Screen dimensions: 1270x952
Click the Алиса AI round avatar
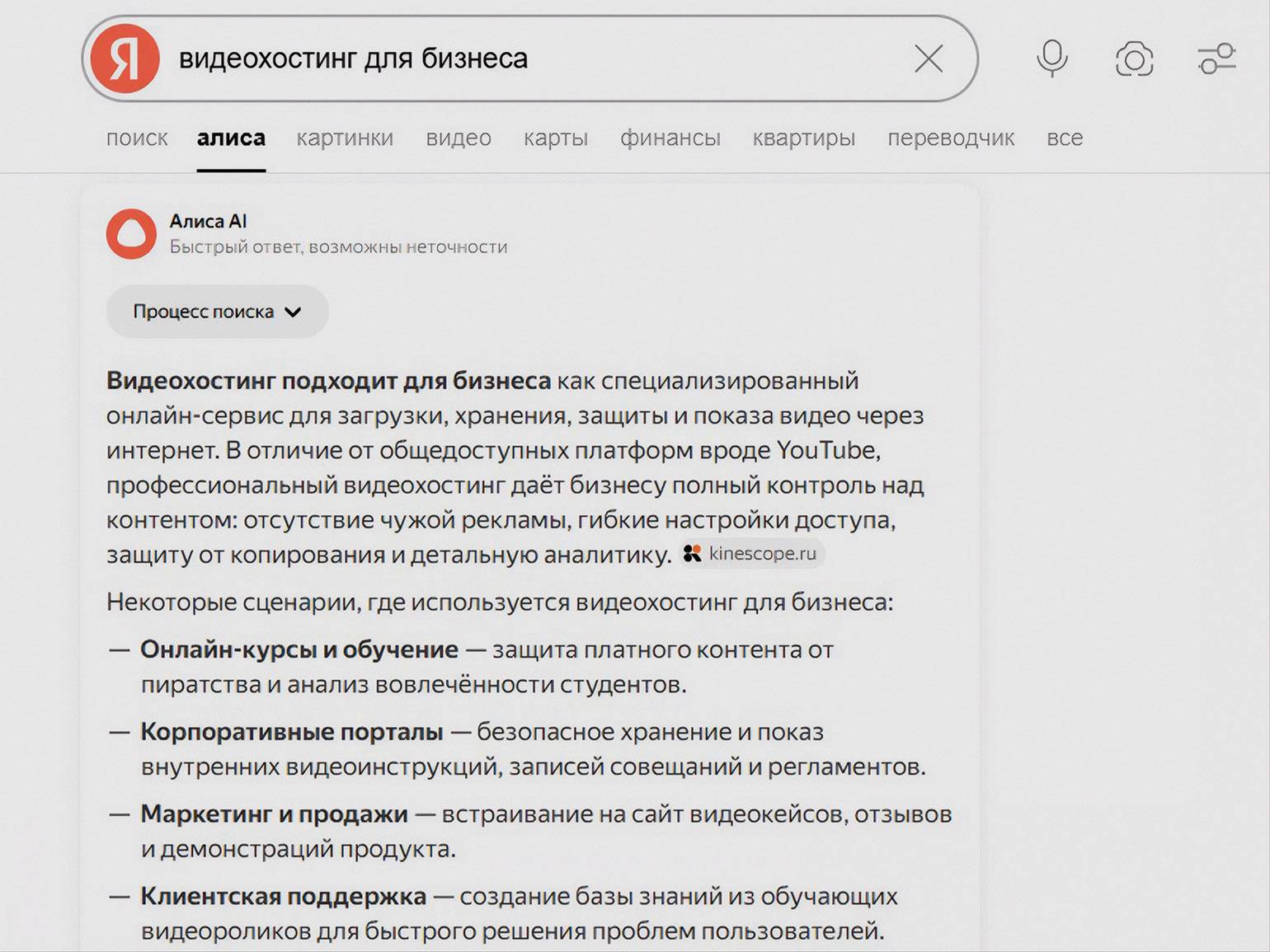click(x=131, y=234)
